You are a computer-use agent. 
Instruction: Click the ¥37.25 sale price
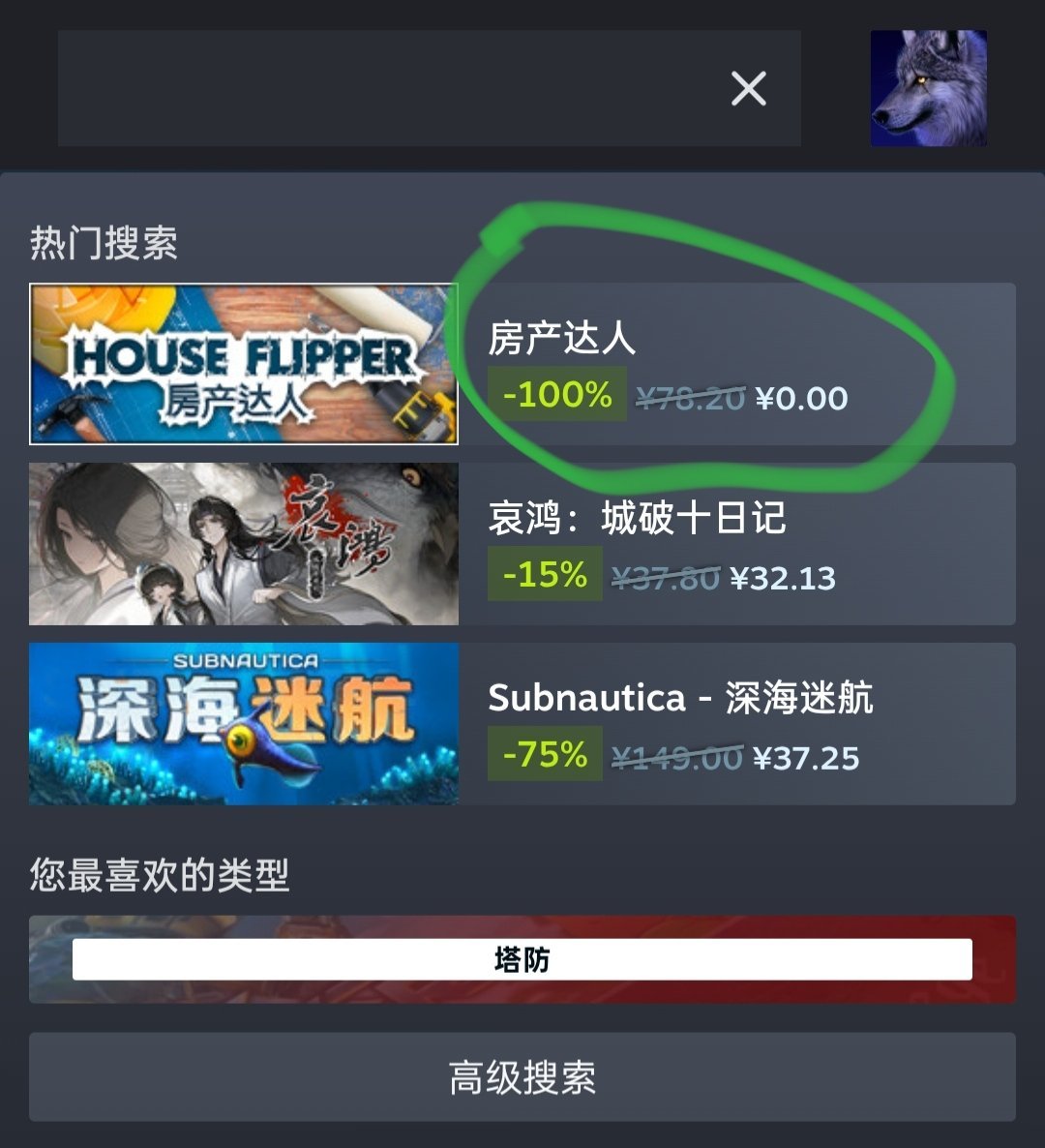click(806, 759)
